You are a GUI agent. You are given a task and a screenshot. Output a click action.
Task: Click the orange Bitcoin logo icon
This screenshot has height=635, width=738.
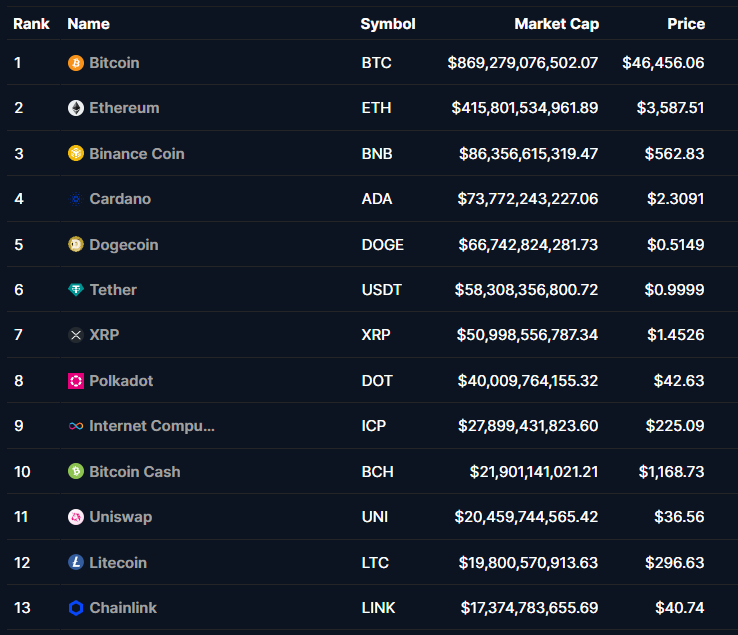76,63
